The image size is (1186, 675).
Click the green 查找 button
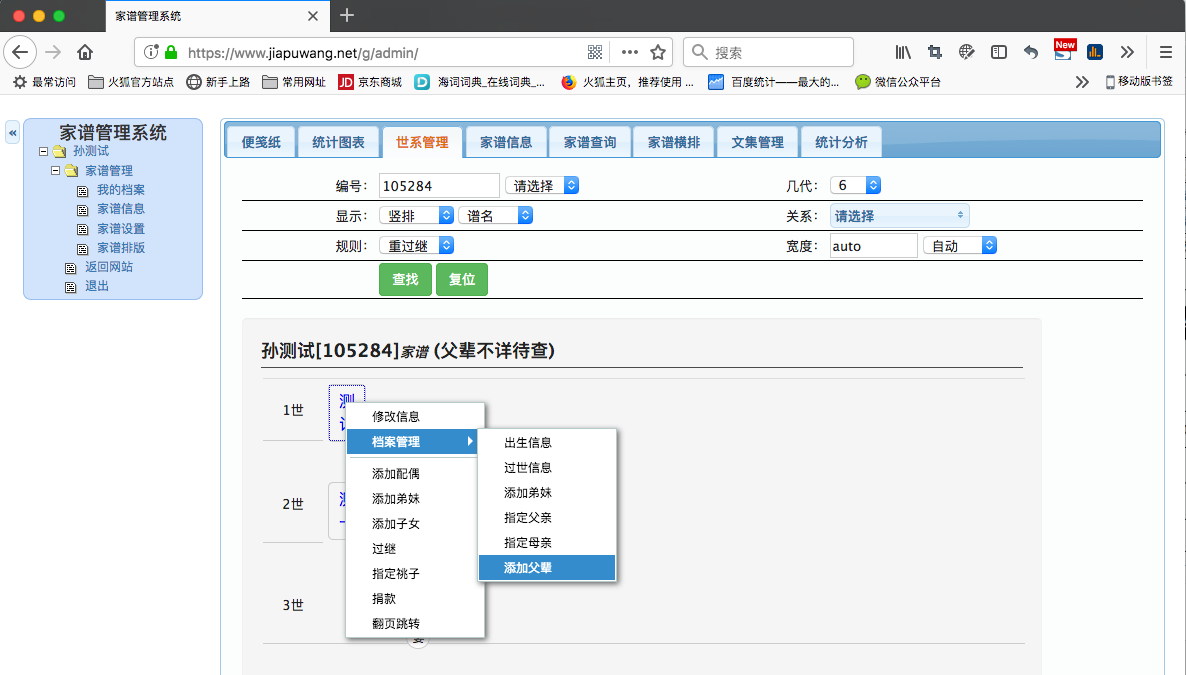[405, 279]
